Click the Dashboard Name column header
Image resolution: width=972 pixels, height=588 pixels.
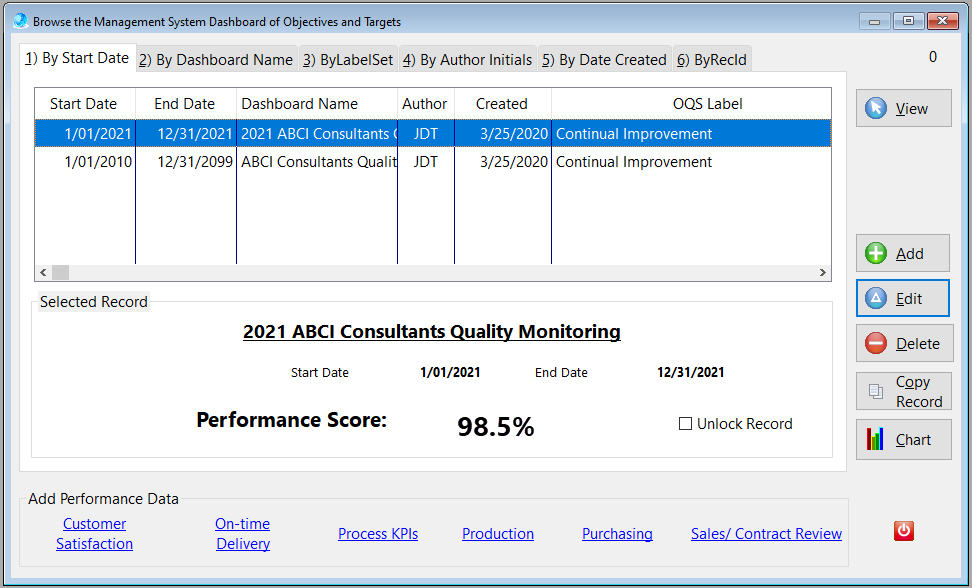point(317,103)
